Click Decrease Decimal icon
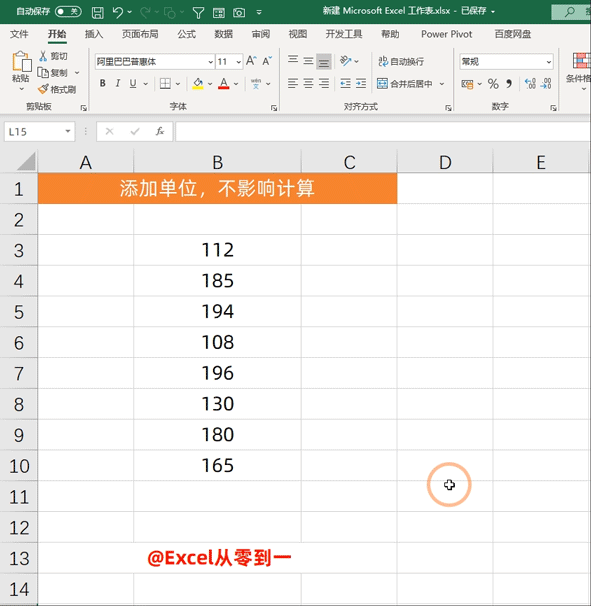Viewport: 591px width, 606px height. (x=546, y=83)
